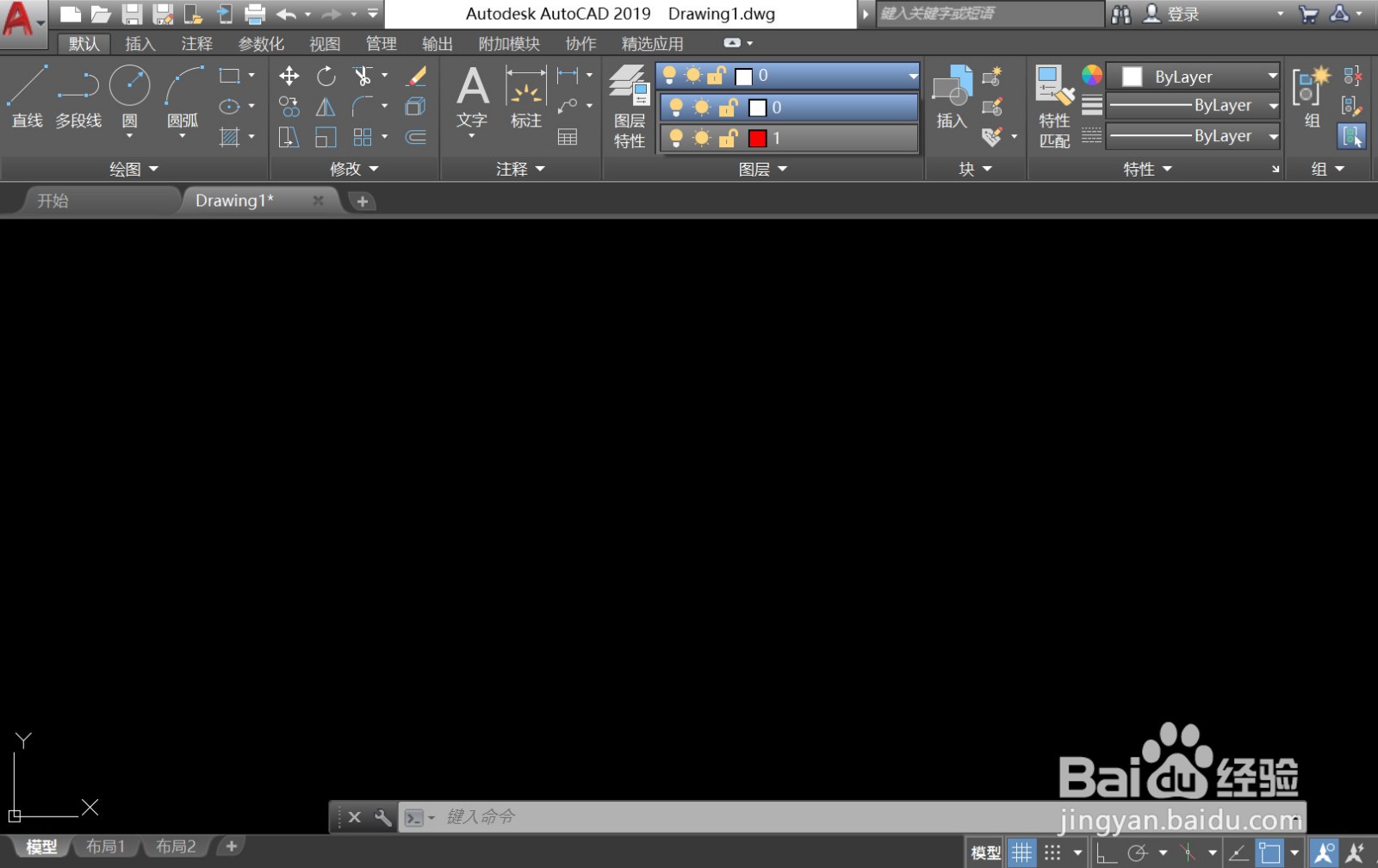This screenshot has height=868, width=1378.
Task: Add a new drawing tab with plus button
Action: [363, 201]
